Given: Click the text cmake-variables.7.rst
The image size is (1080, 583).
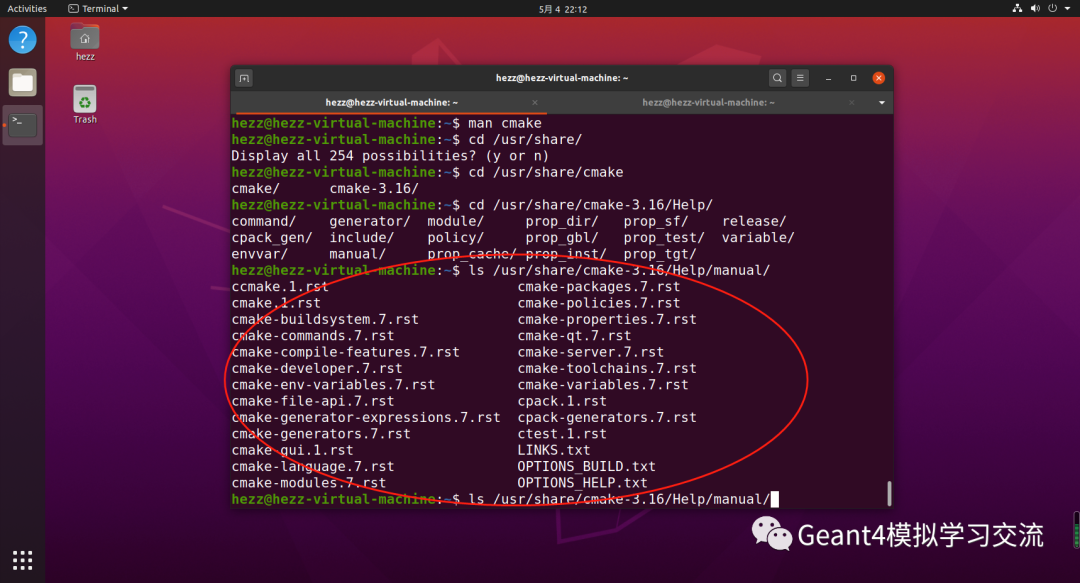Looking at the screenshot, I should pos(603,385).
